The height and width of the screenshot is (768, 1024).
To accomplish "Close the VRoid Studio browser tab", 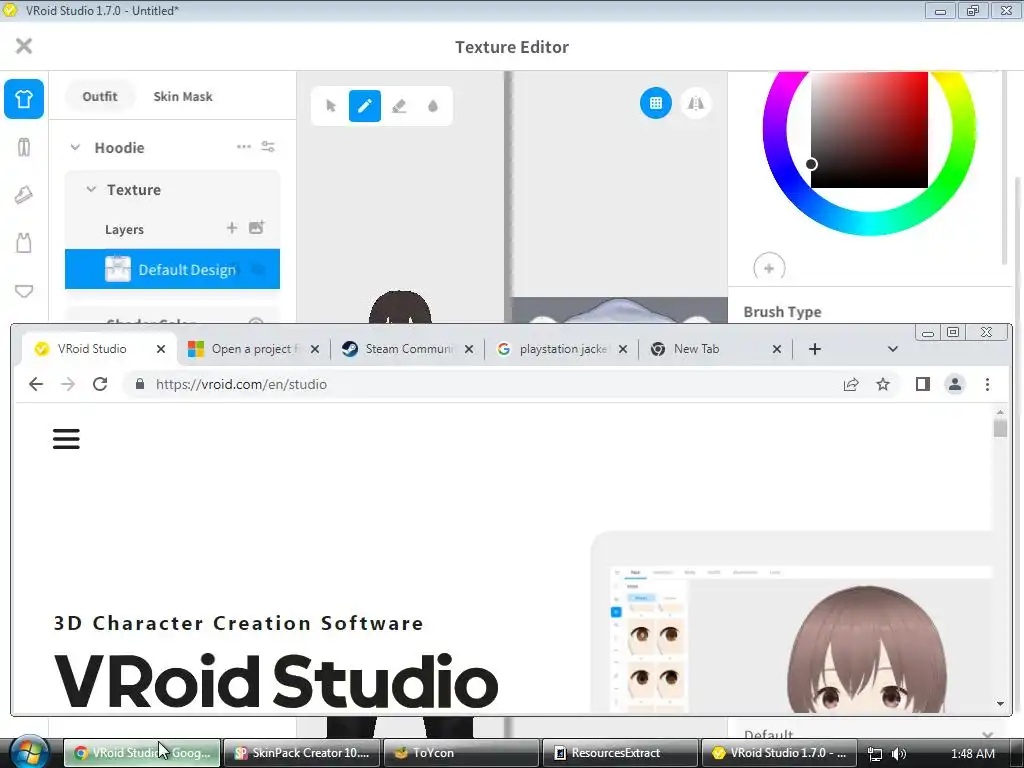I will pyautogui.click(x=161, y=349).
